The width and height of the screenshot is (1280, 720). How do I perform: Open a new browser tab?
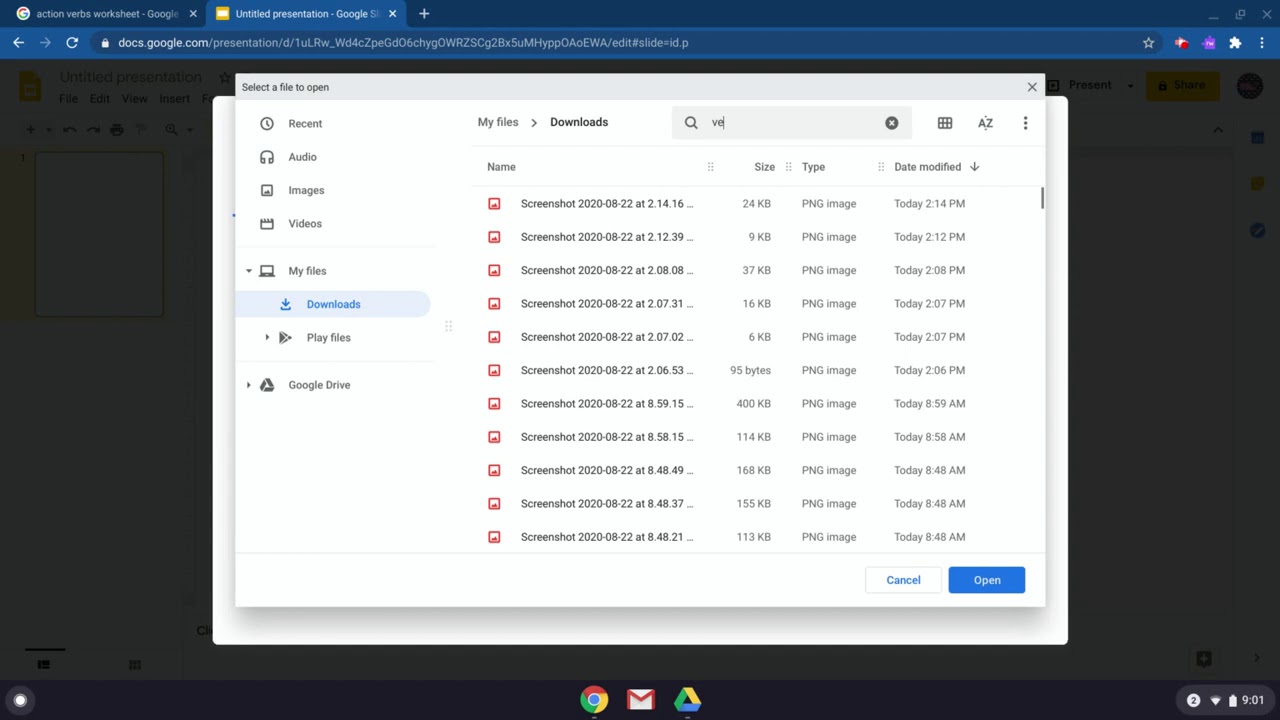424,14
